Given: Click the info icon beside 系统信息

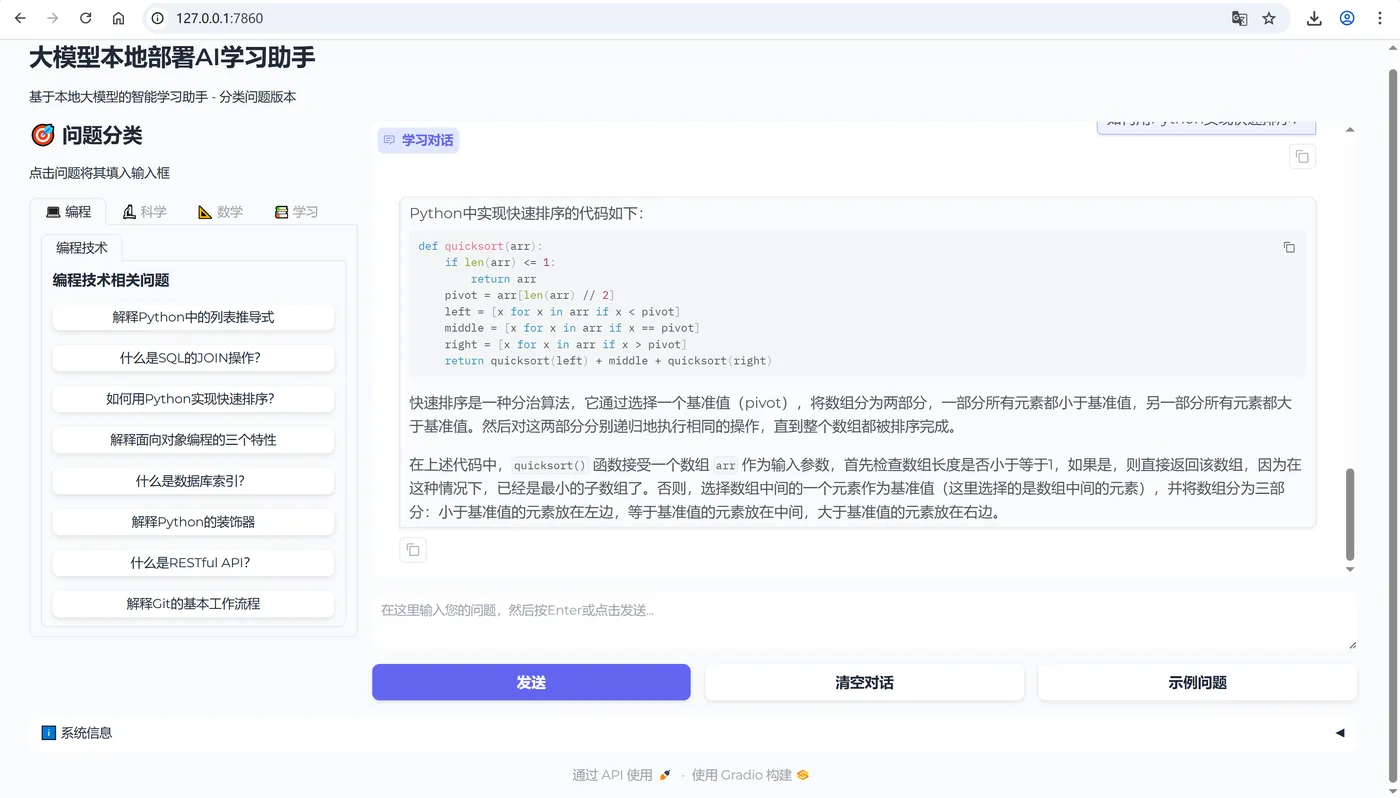Looking at the screenshot, I should point(48,732).
